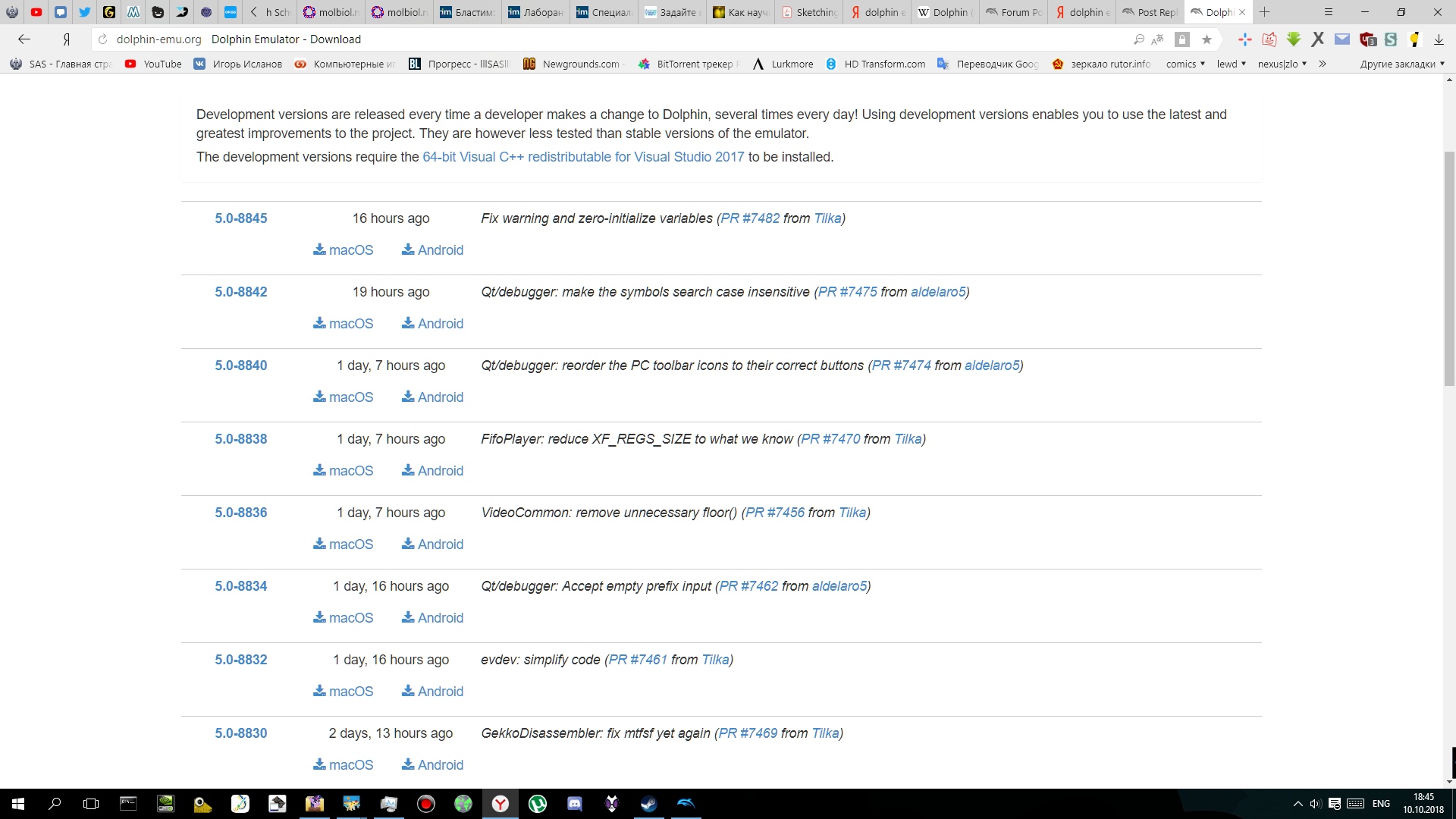1456x819 pixels.
Task: Expand the comics bookmarks folder
Action: tap(1185, 64)
